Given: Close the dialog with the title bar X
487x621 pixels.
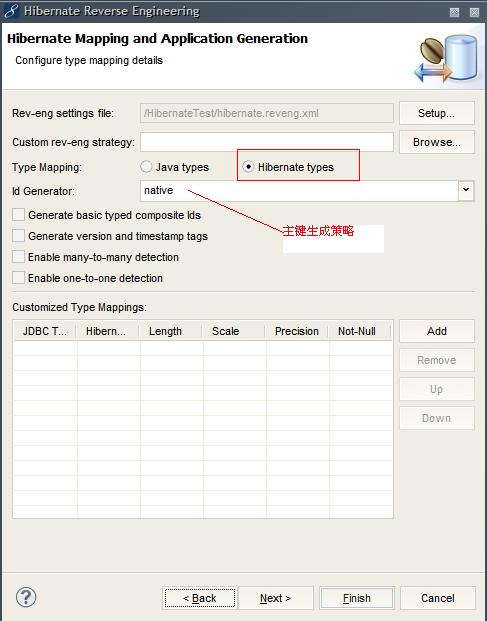Looking at the screenshot, I should (474, 12).
